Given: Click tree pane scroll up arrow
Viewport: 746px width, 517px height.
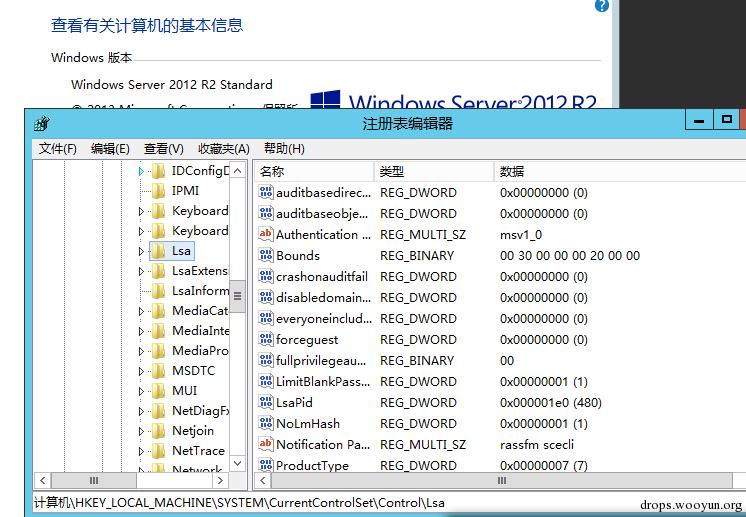Looking at the screenshot, I should [238, 170].
